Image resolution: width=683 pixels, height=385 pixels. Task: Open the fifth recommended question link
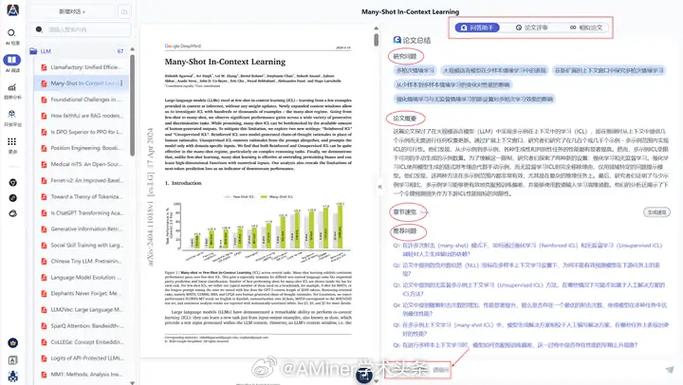531,329
